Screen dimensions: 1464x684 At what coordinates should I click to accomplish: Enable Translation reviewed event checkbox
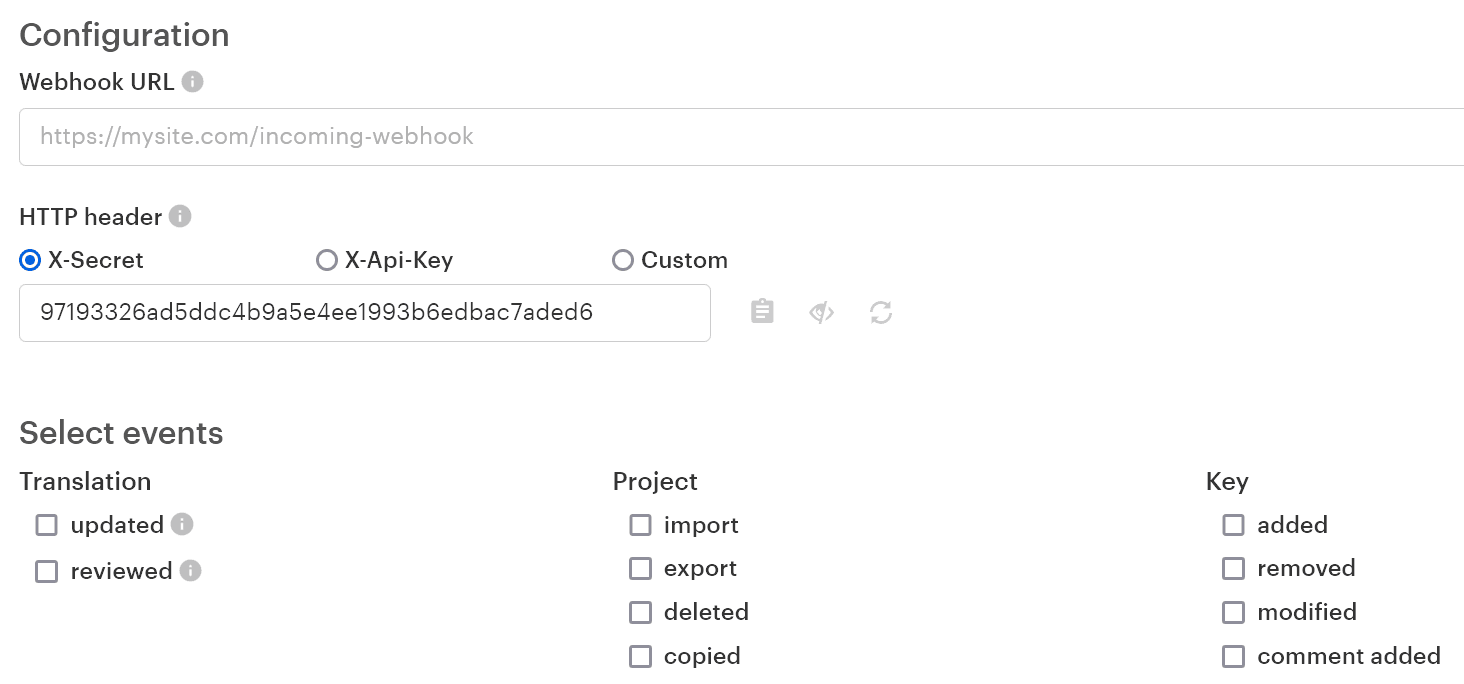click(46, 571)
